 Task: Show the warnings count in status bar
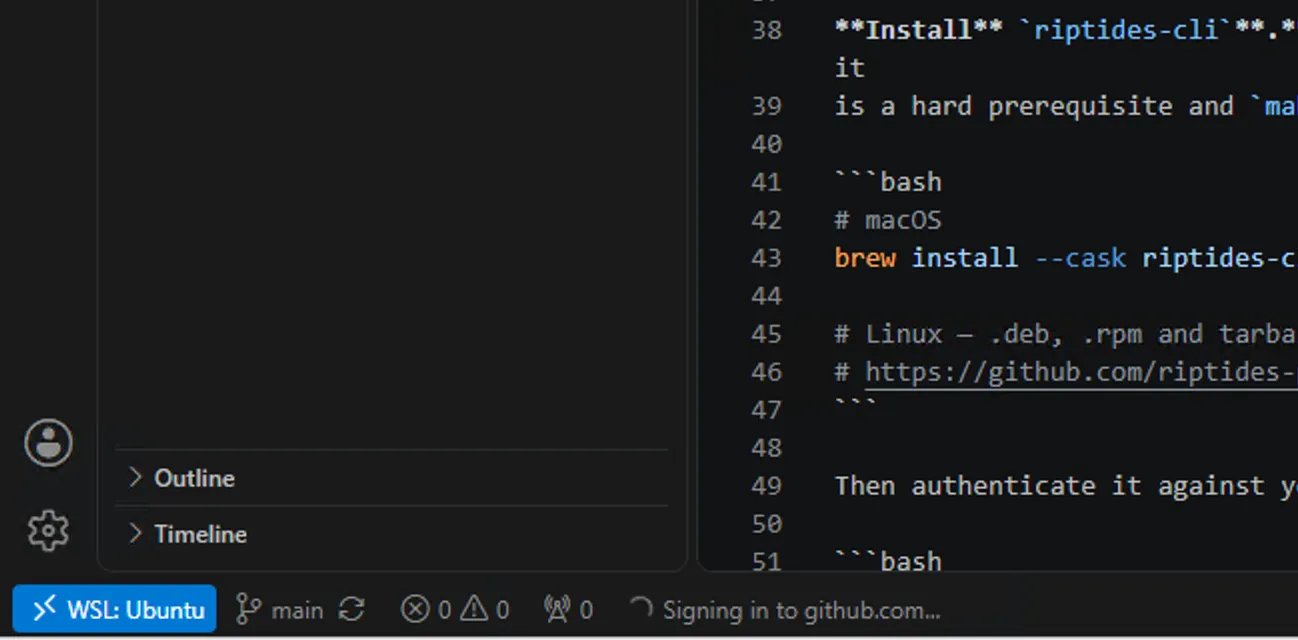(x=485, y=609)
